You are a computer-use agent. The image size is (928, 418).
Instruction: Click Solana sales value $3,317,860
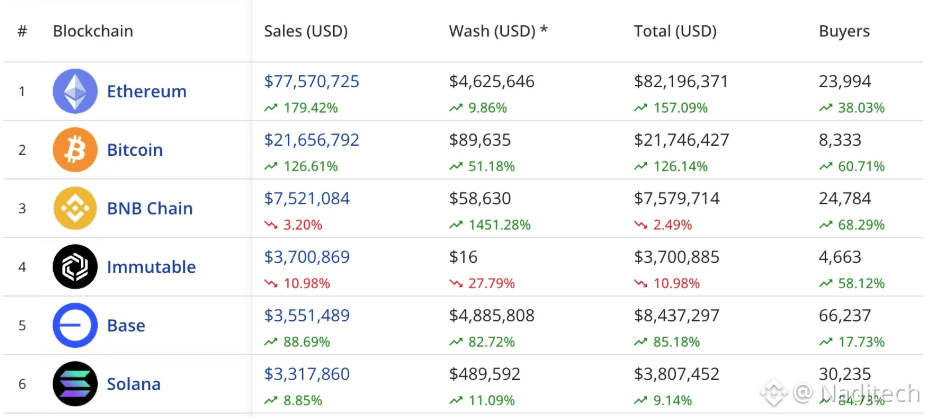(306, 374)
